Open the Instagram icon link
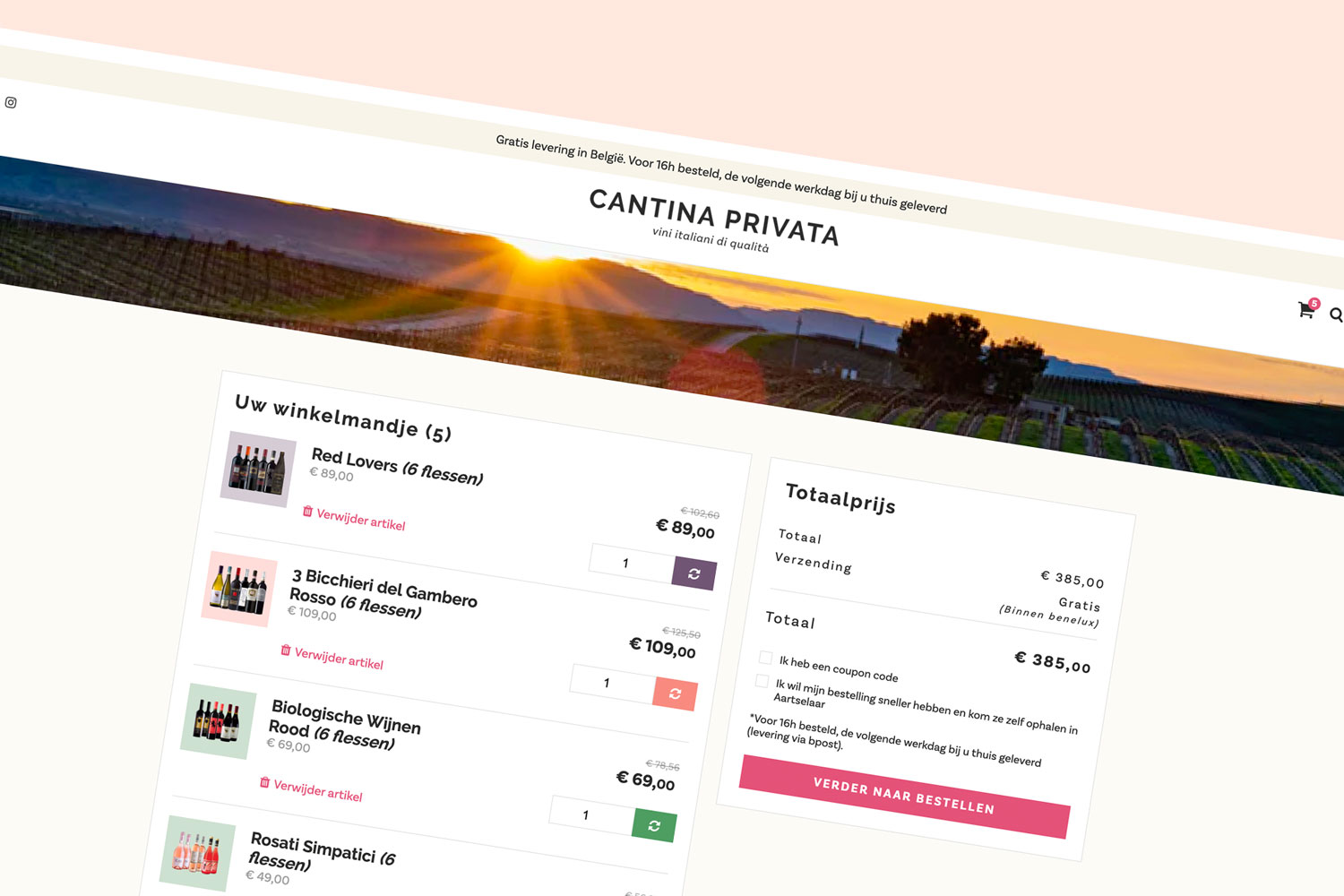Viewport: 1344px width, 896px height. (11, 102)
